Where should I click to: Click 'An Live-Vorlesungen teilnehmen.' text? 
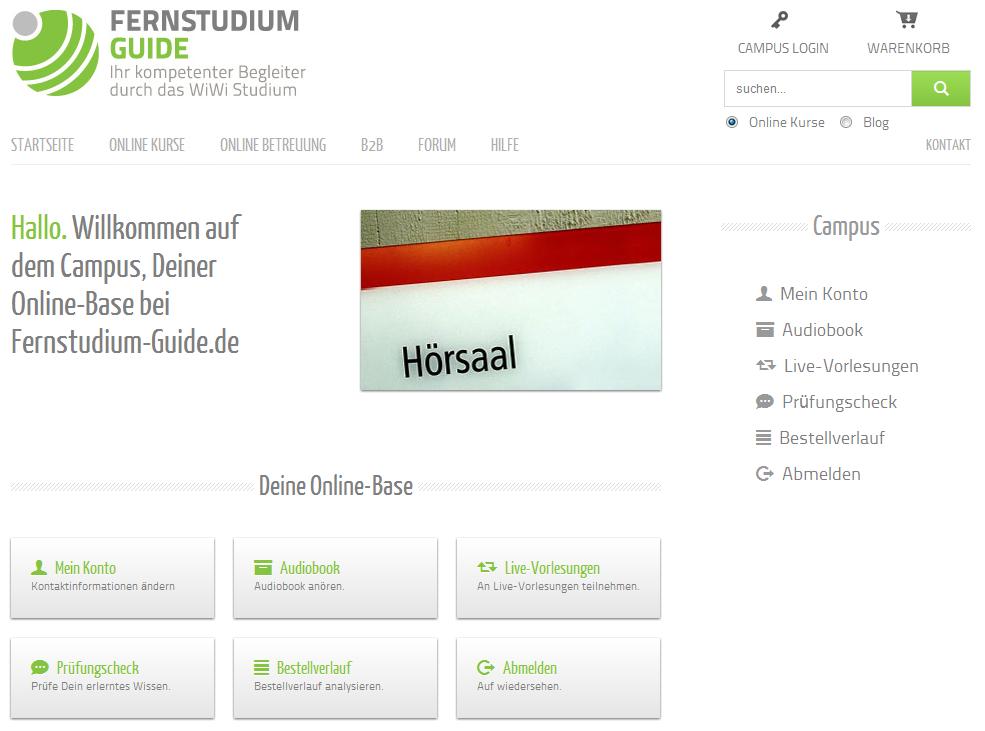558,587
